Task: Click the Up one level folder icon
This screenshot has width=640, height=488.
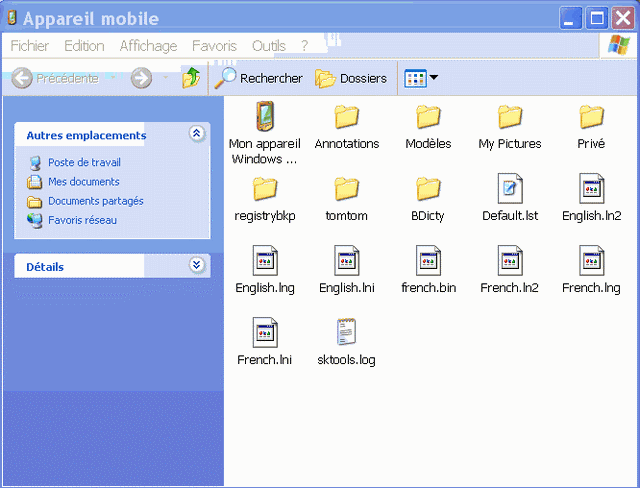Action: coord(191,78)
